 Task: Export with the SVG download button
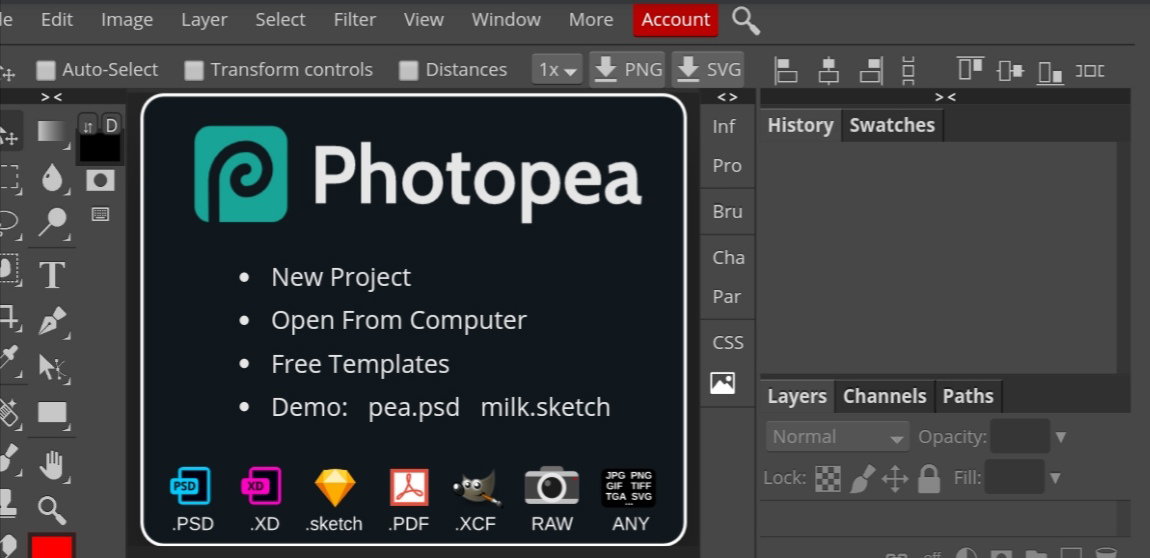point(708,70)
